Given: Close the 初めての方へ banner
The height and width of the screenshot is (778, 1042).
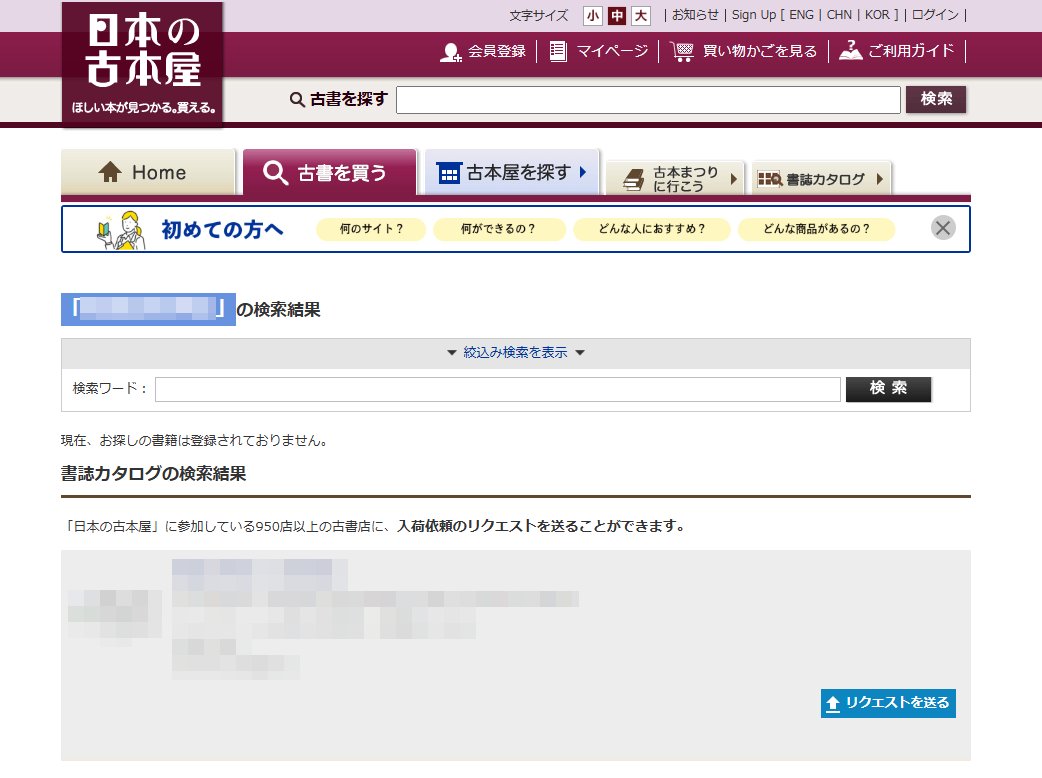Looking at the screenshot, I should [942, 228].
